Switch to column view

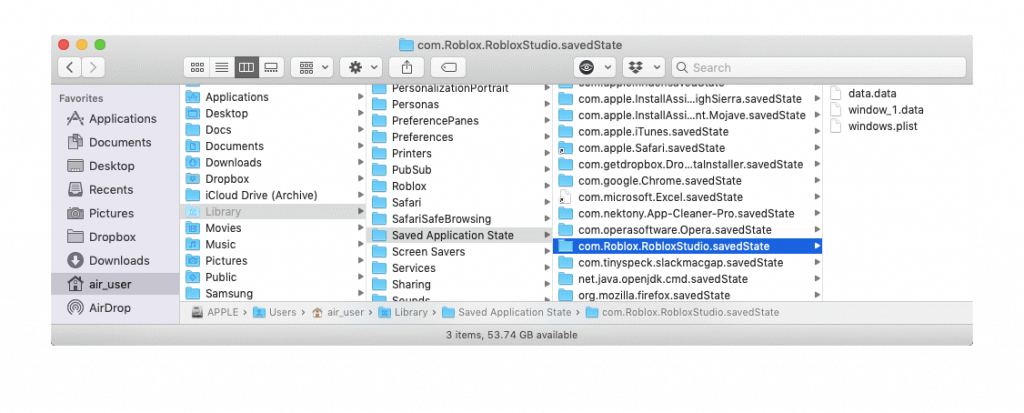click(x=247, y=67)
